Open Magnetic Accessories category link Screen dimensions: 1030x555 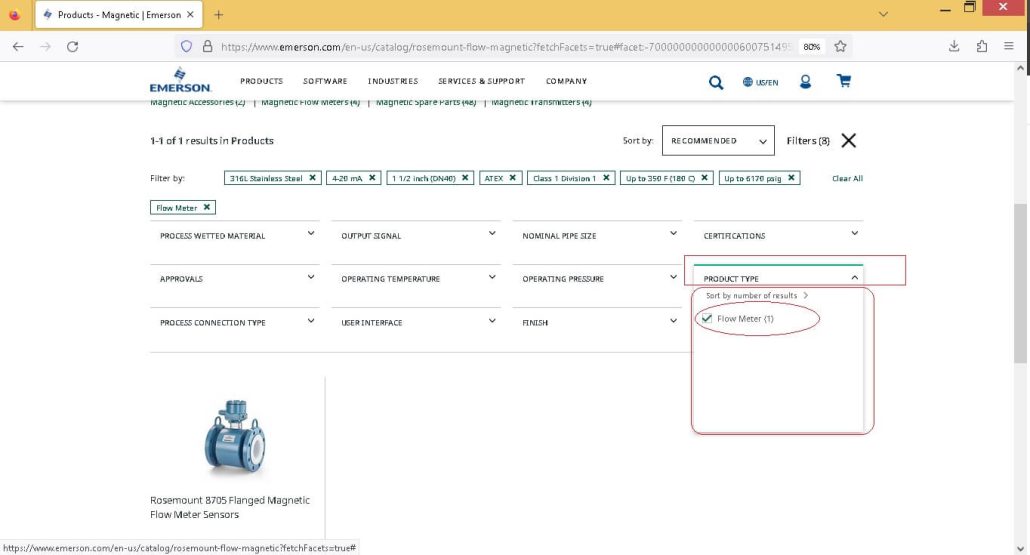point(198,102)
